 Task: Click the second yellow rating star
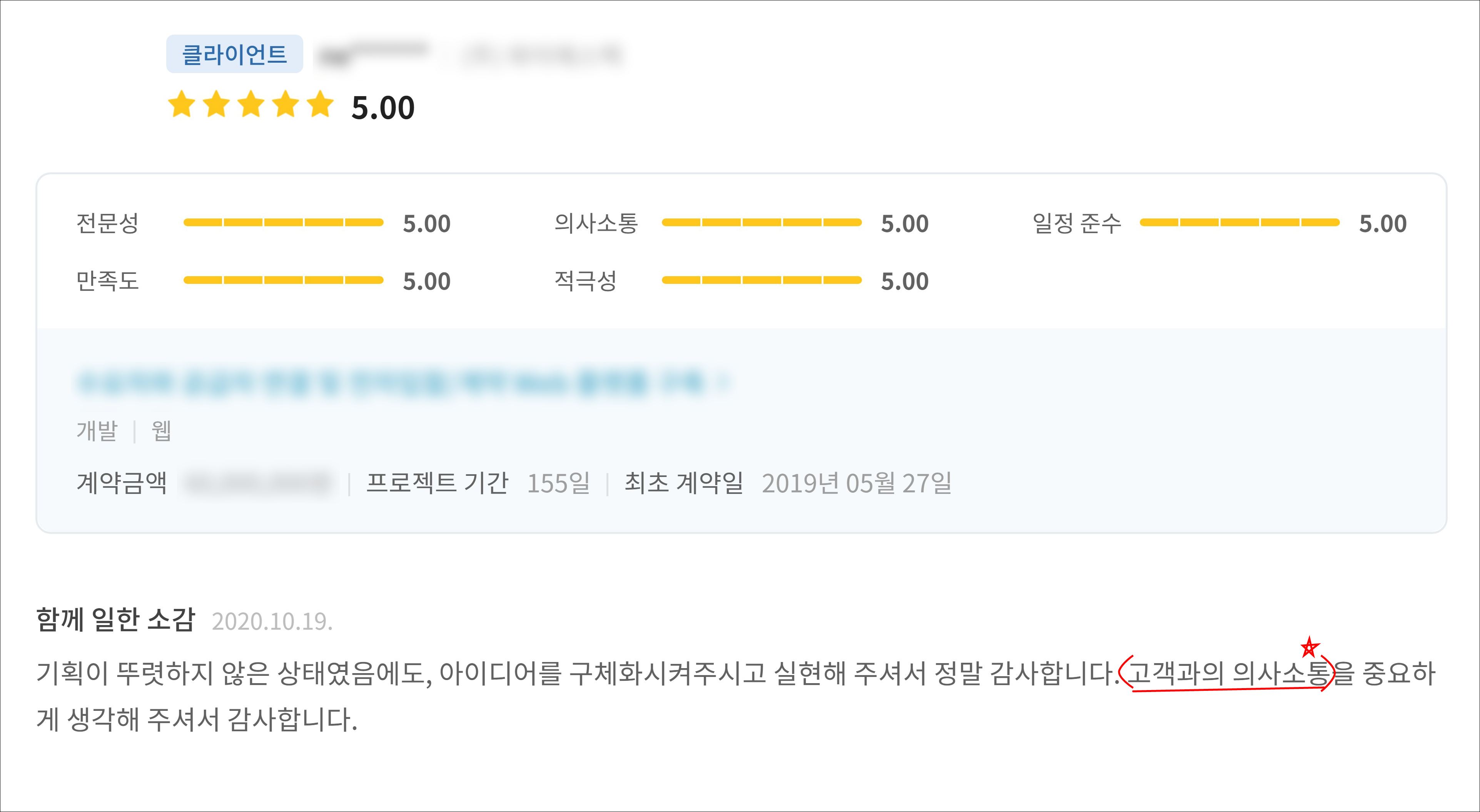217,105
